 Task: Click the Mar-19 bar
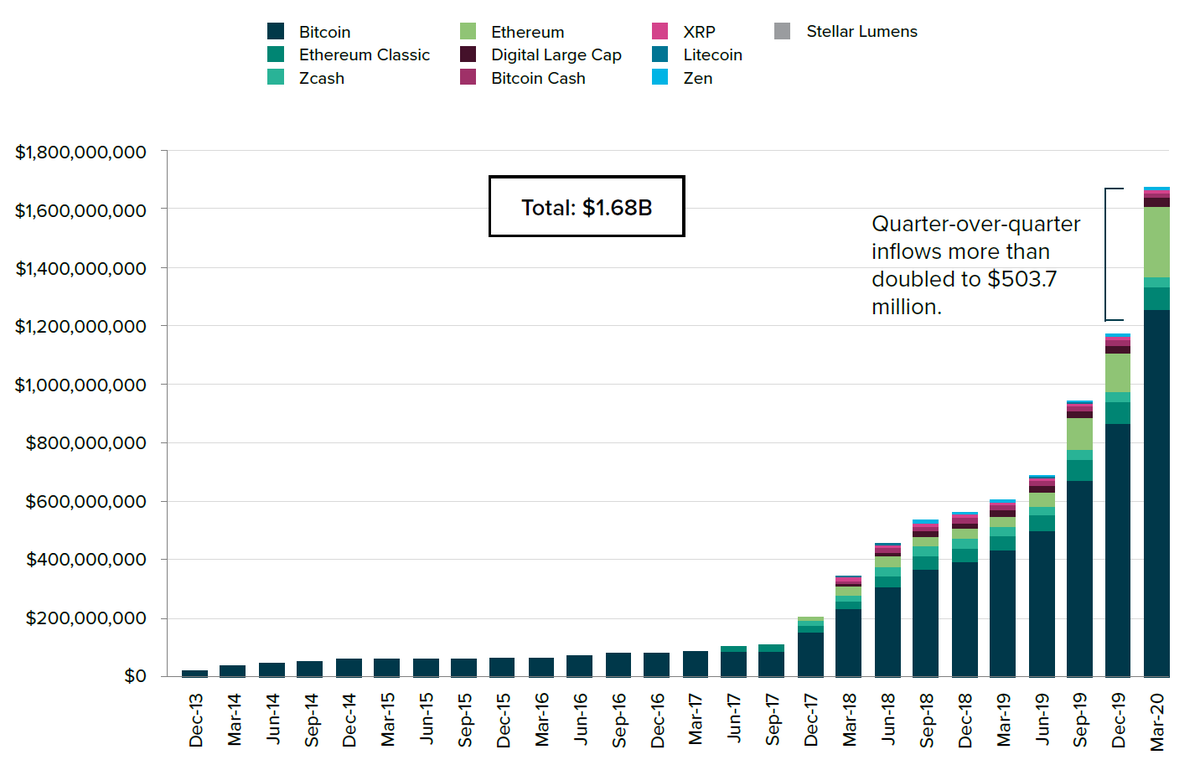[x=1003, y=588]
